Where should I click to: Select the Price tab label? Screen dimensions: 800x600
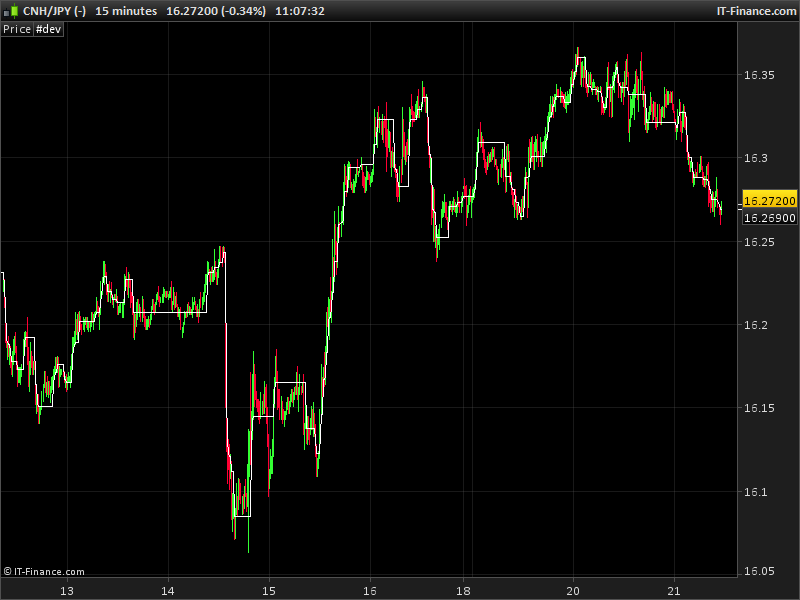(x=17, y=29)
